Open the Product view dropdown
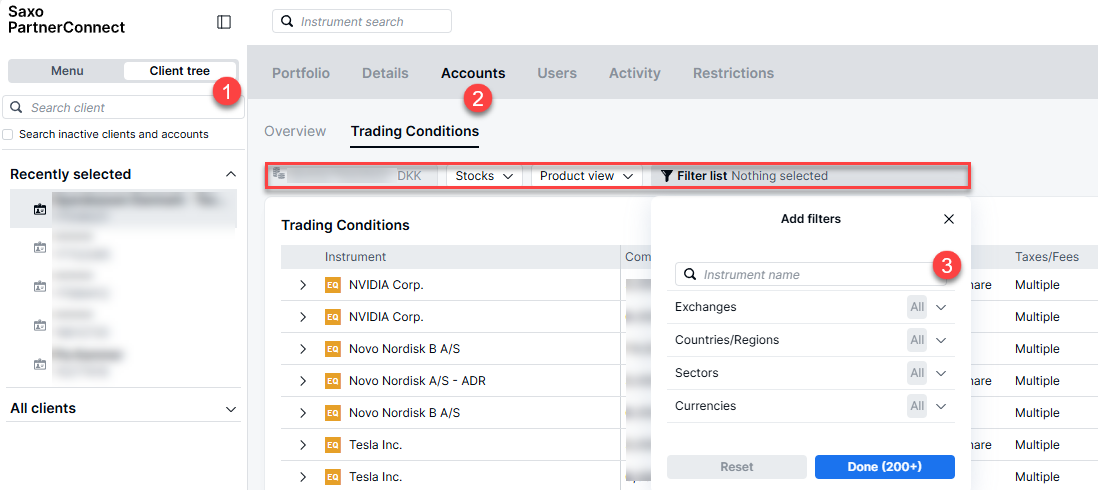This screenshot has height=490, width=1098. [x=586, y=176]
